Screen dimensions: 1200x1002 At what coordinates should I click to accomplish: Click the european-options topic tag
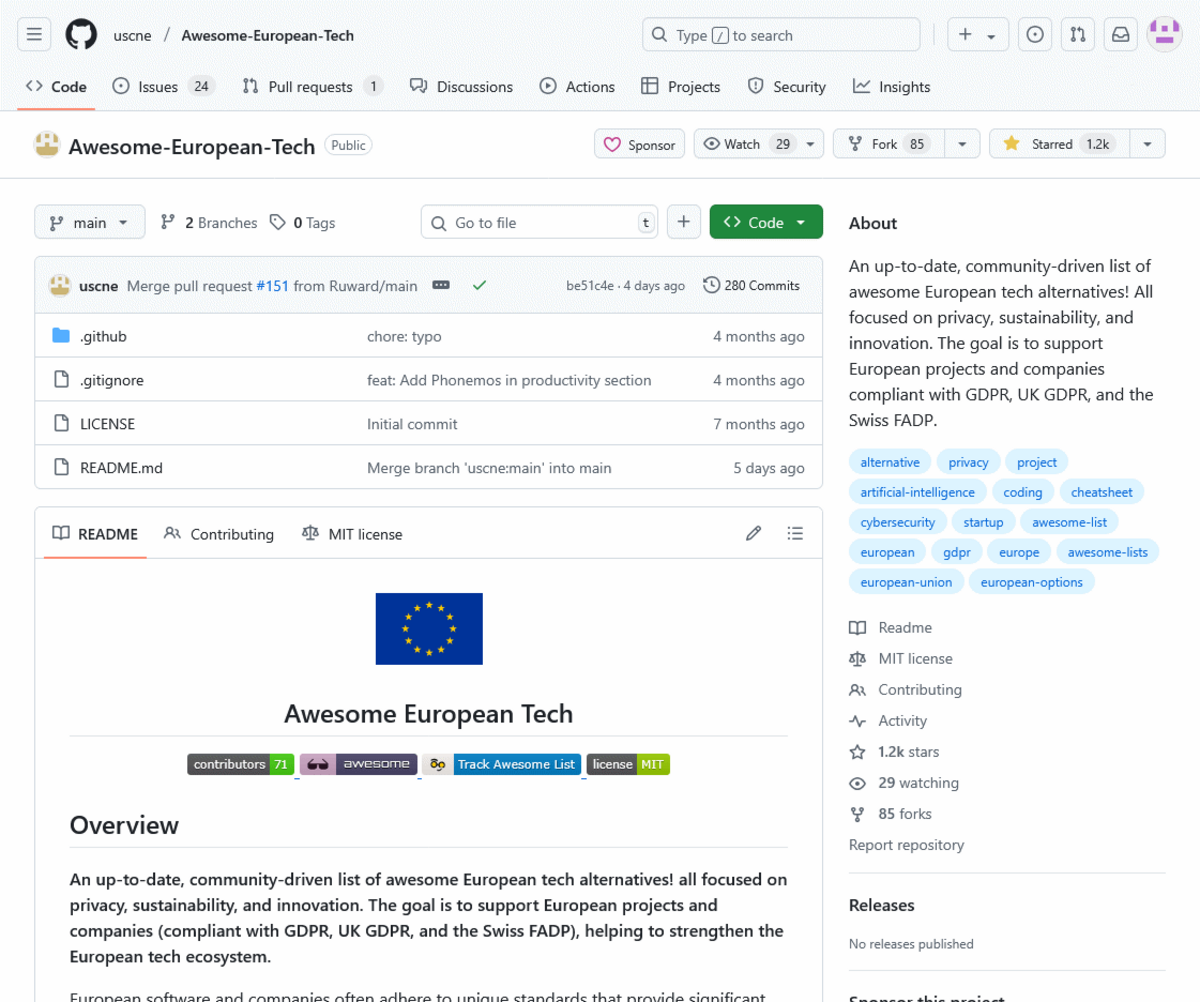1032,582
